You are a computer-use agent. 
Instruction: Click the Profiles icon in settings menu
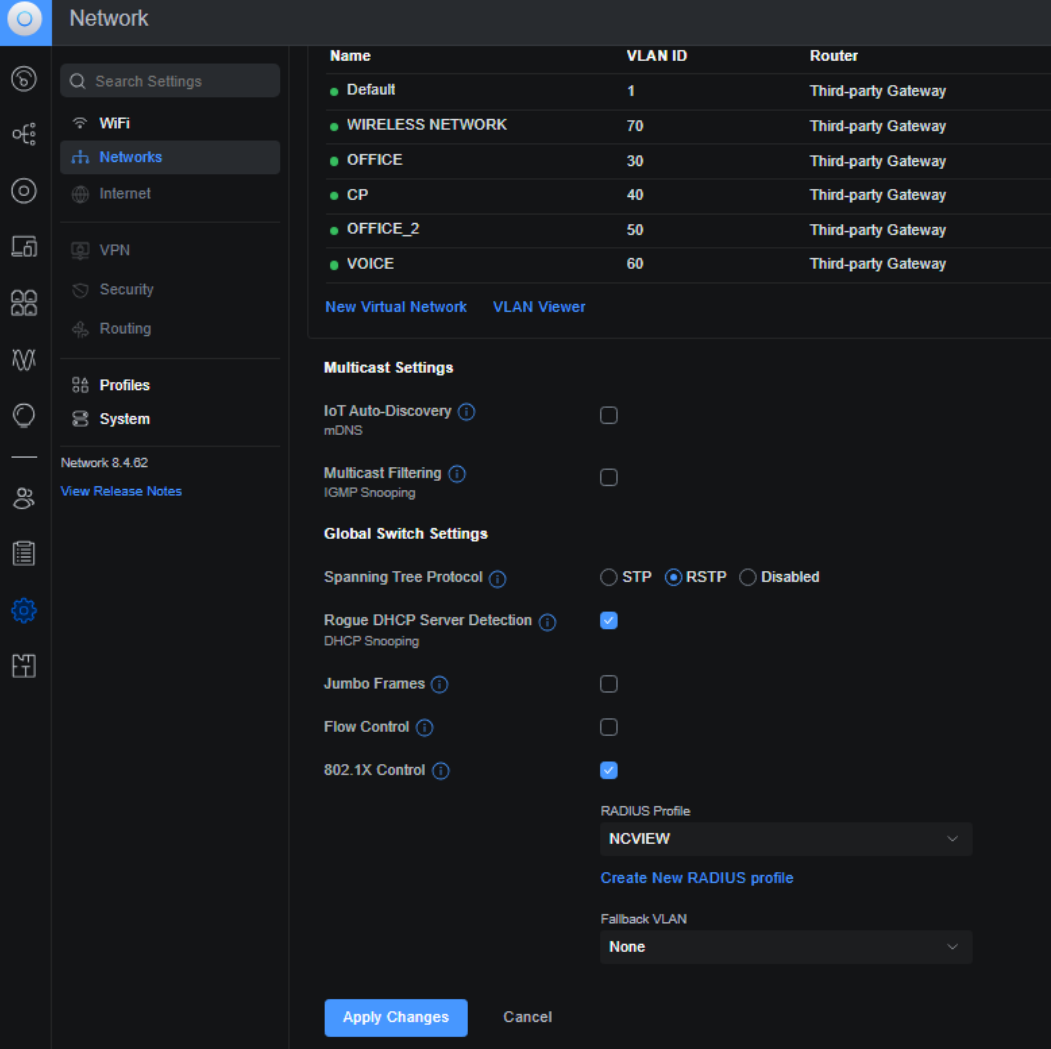point(80,385)
